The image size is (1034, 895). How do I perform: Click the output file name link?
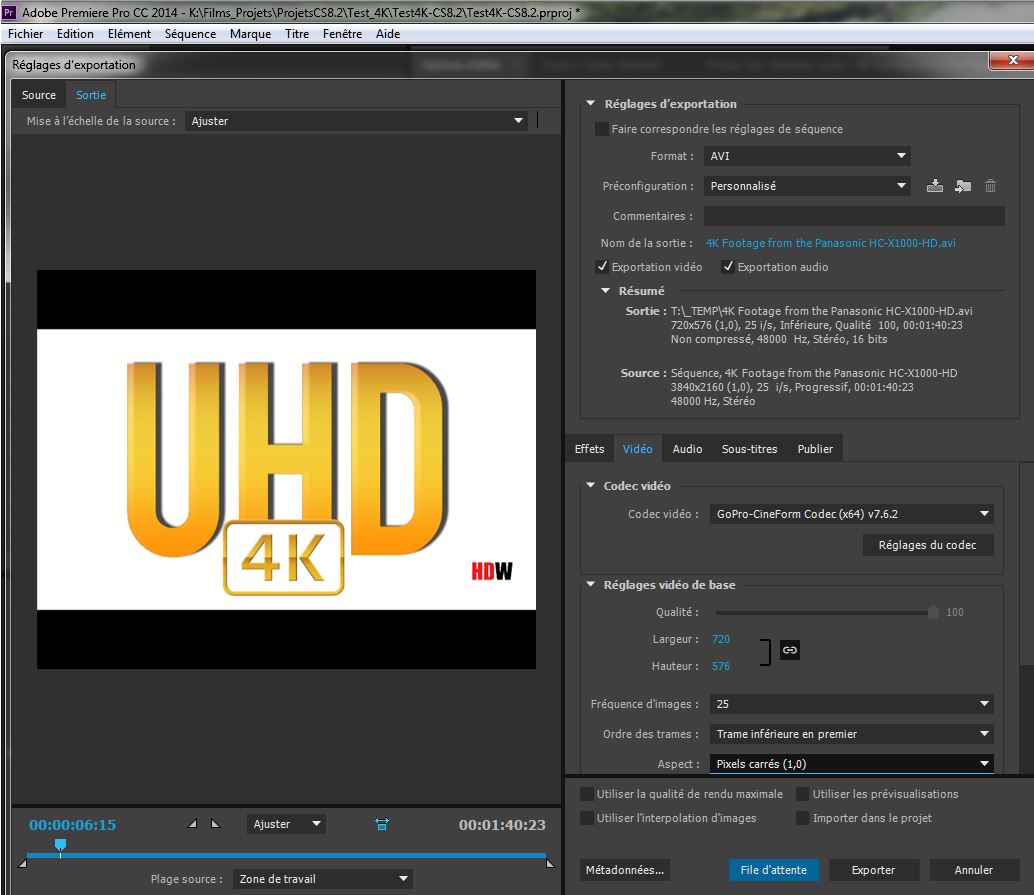831,243
